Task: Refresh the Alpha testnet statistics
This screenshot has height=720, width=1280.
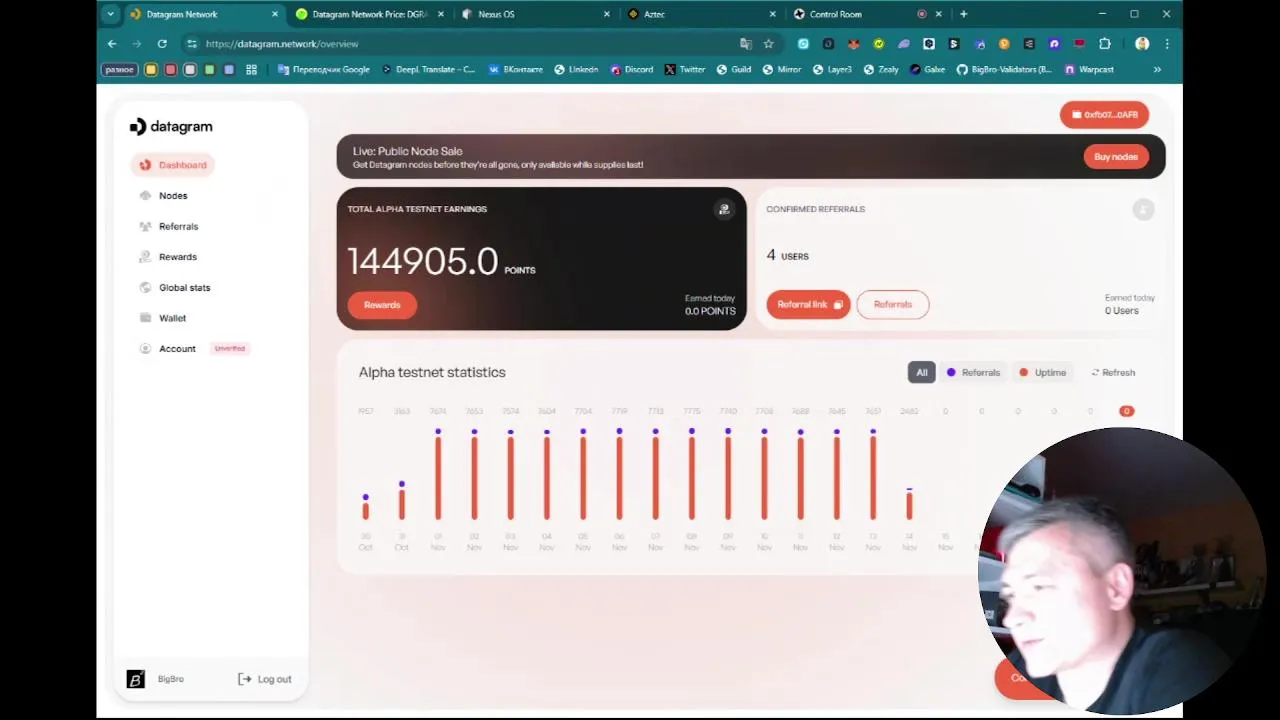Action: [1113, 373]
